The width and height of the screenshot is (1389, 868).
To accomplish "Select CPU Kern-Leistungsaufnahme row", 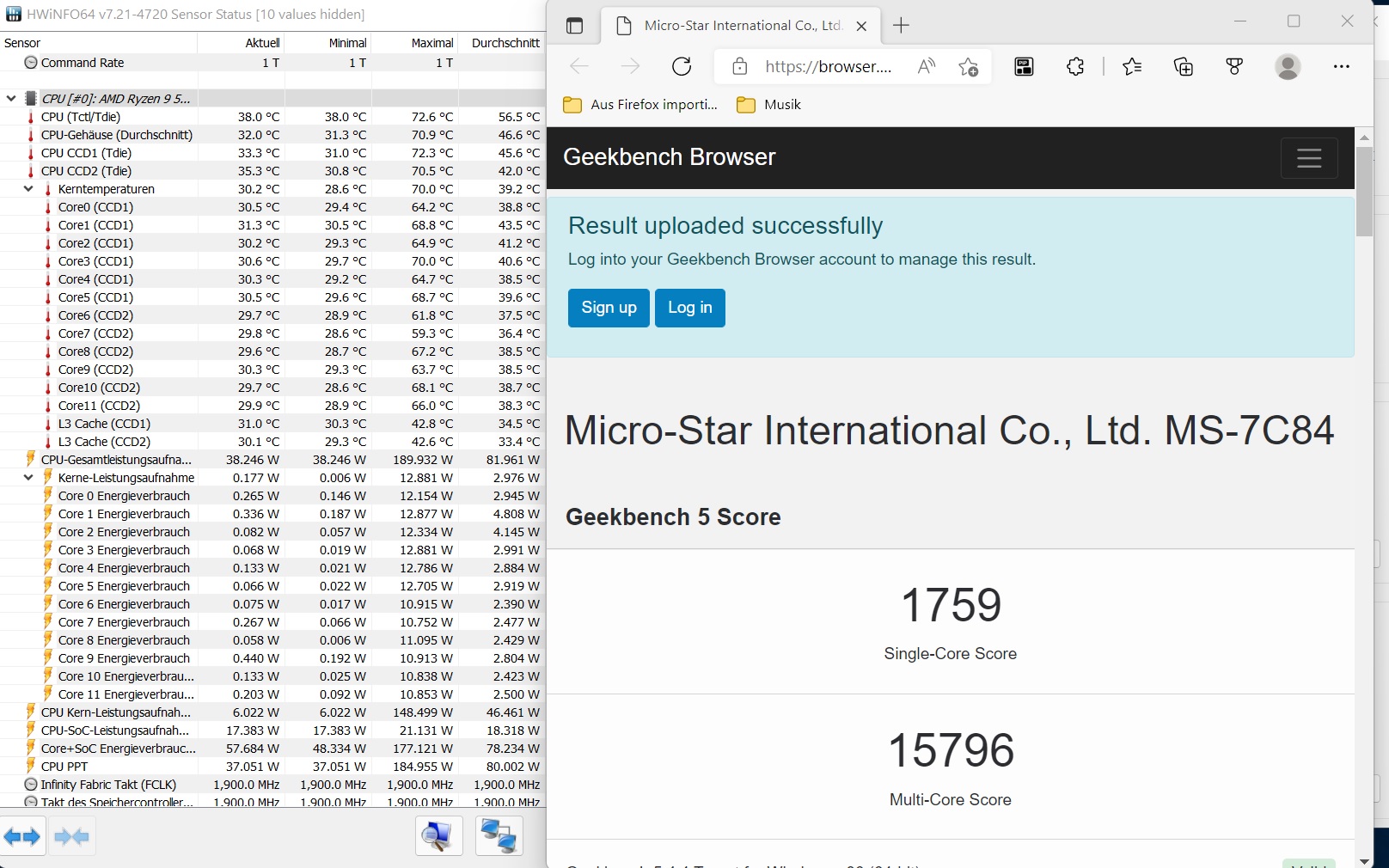I will tap(272, 712).
